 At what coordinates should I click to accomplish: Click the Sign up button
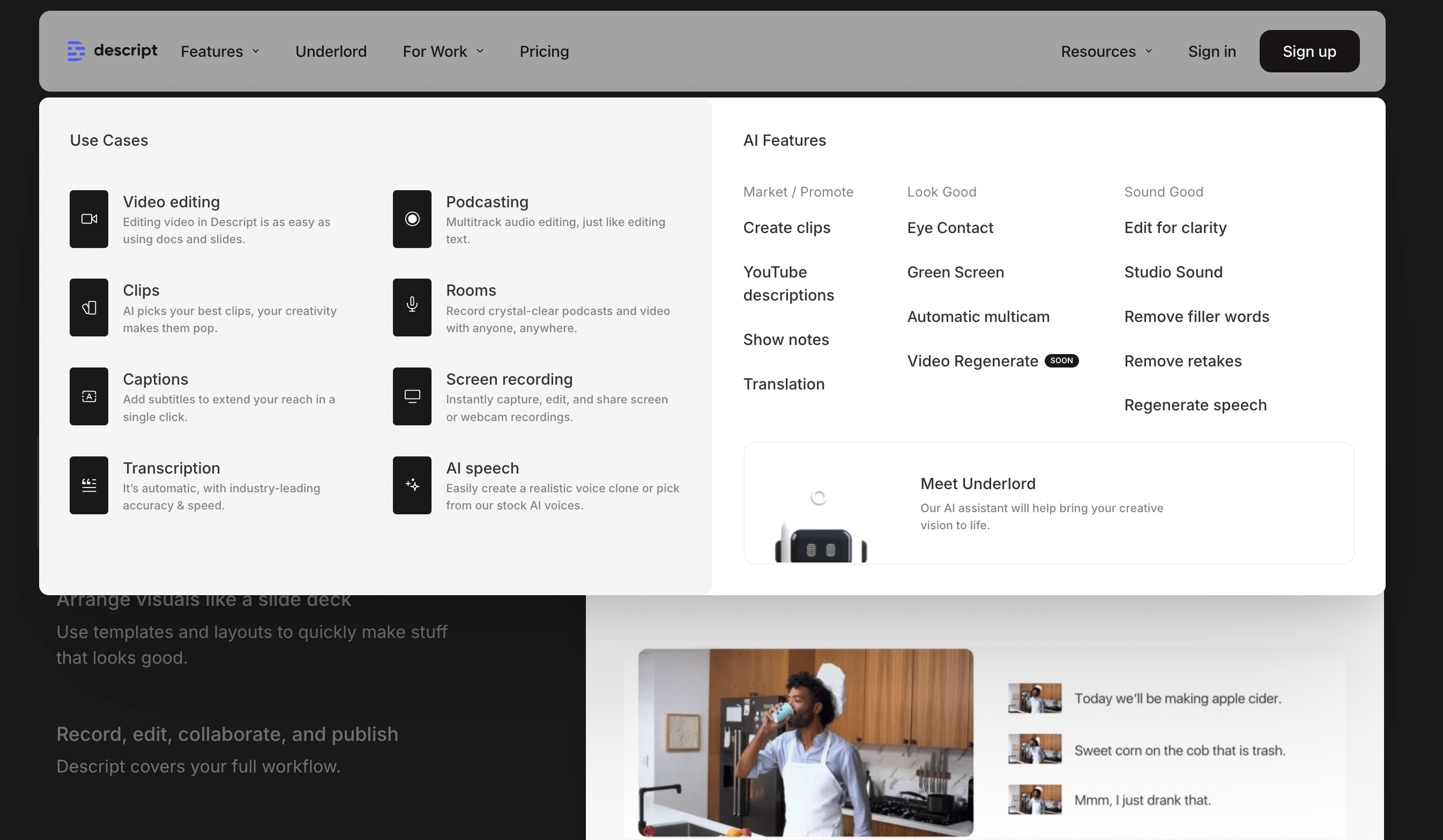(x=1309, y=51)
